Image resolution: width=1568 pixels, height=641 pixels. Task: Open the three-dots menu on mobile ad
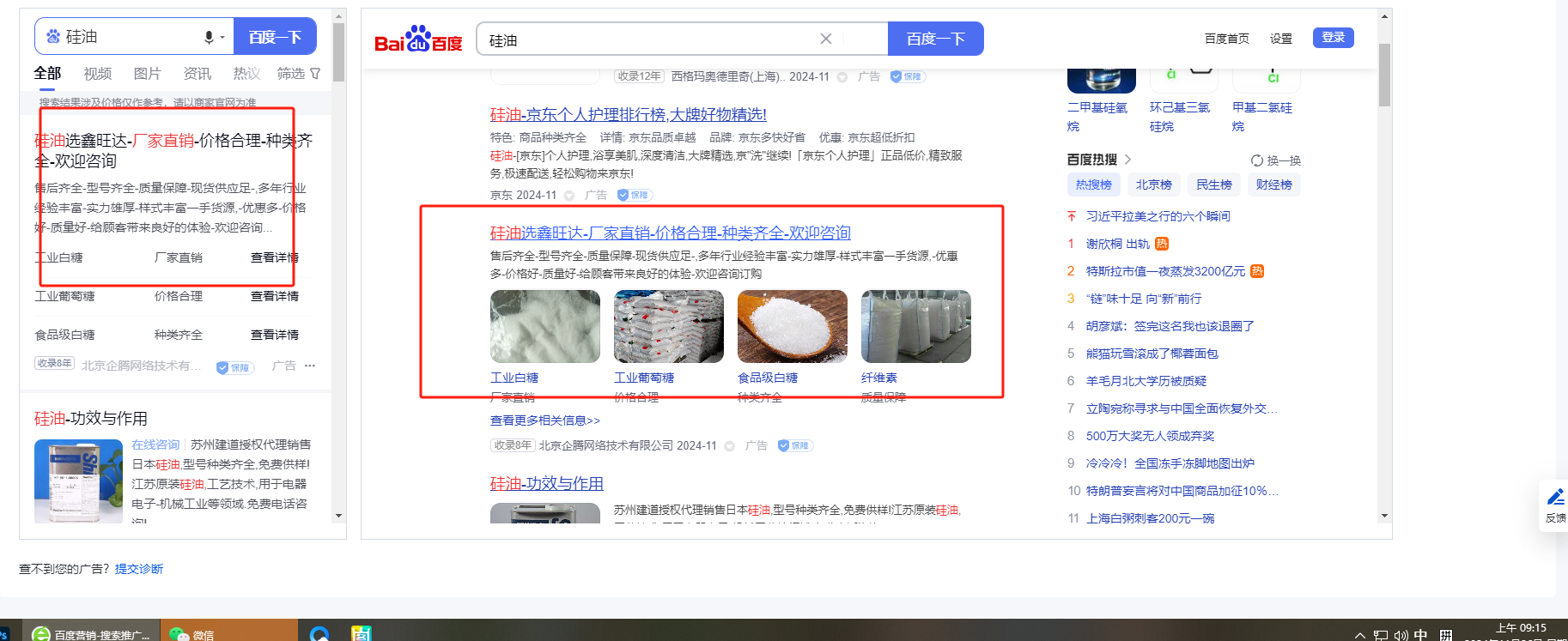[310, 366]
